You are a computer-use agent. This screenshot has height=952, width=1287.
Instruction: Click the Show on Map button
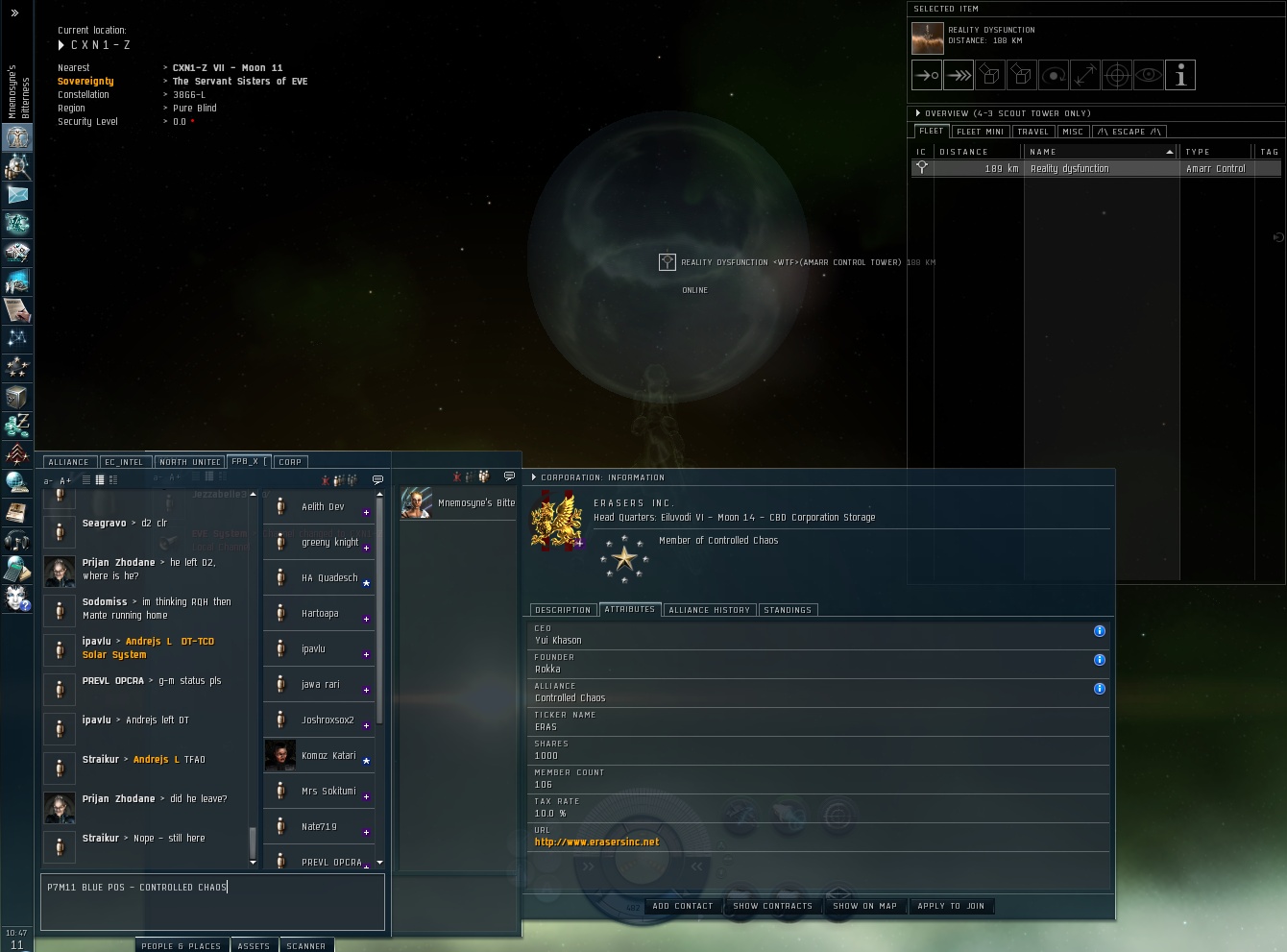tap(865, 906)
